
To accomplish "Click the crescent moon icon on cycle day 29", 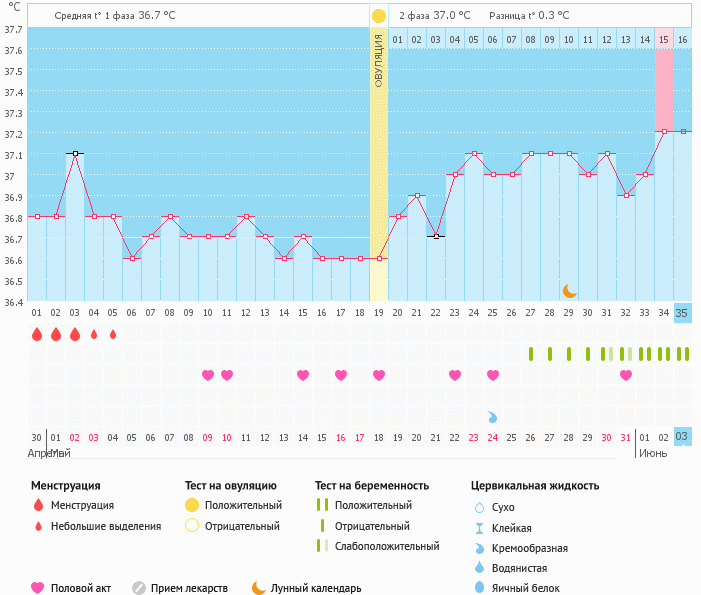I will click(x=569, y=291).
